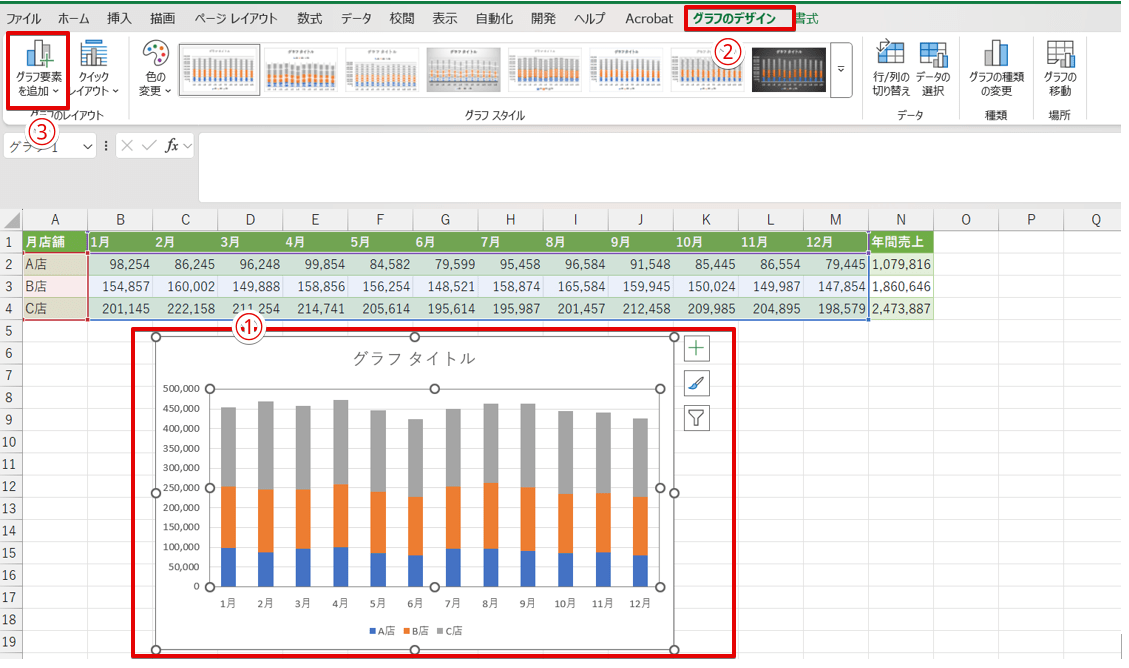
Task: Open Quick Layout (クイックレイアウト) dropdown
Action: (x=95, y=69)
